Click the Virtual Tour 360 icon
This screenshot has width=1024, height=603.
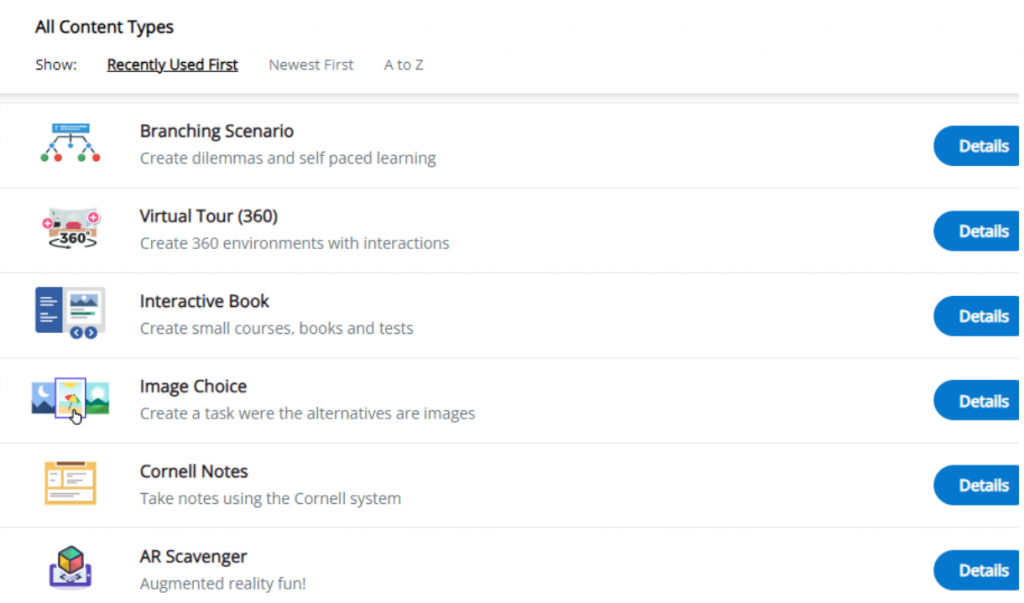71,229
